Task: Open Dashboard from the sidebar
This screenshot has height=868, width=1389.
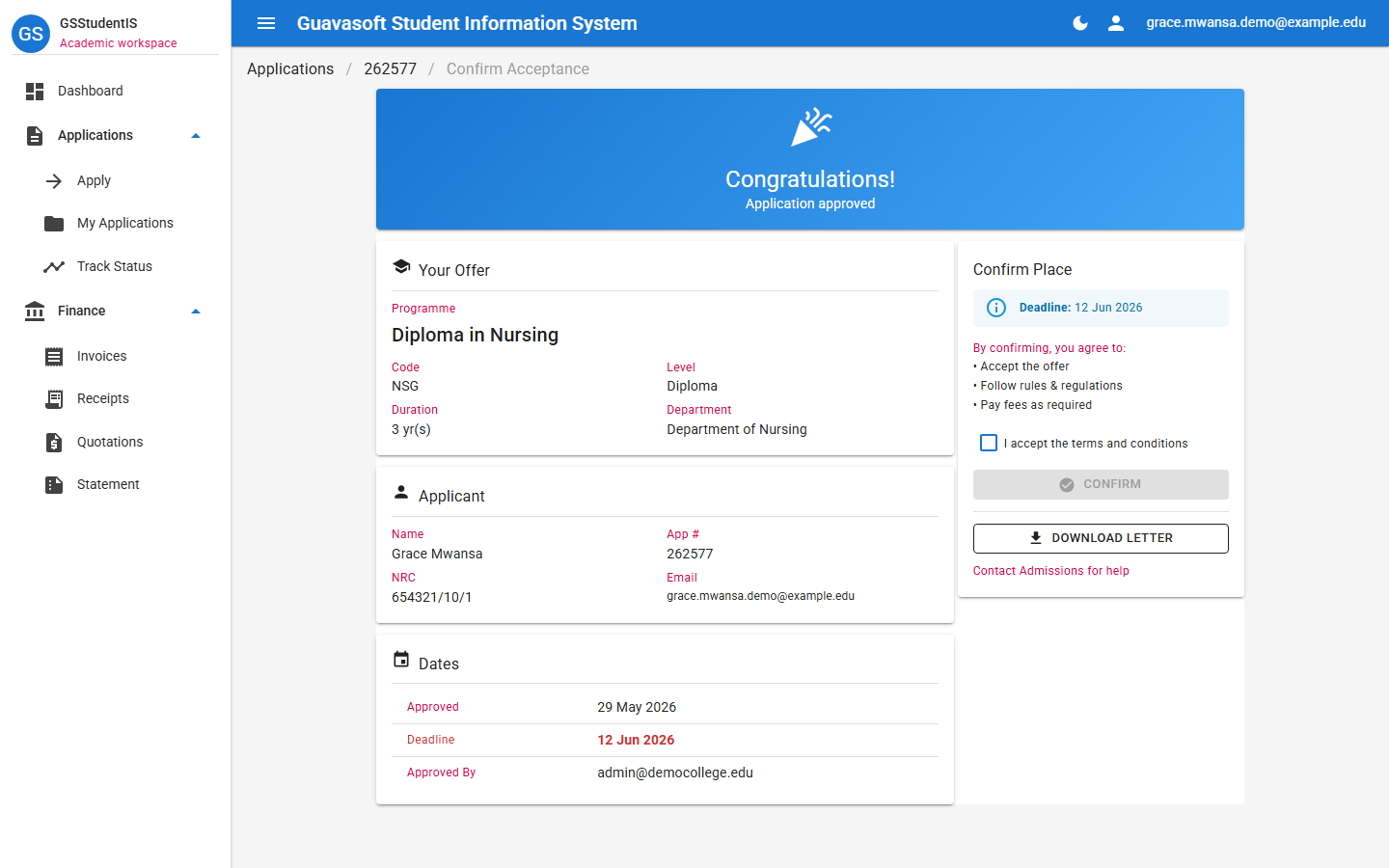Action: 116,91
